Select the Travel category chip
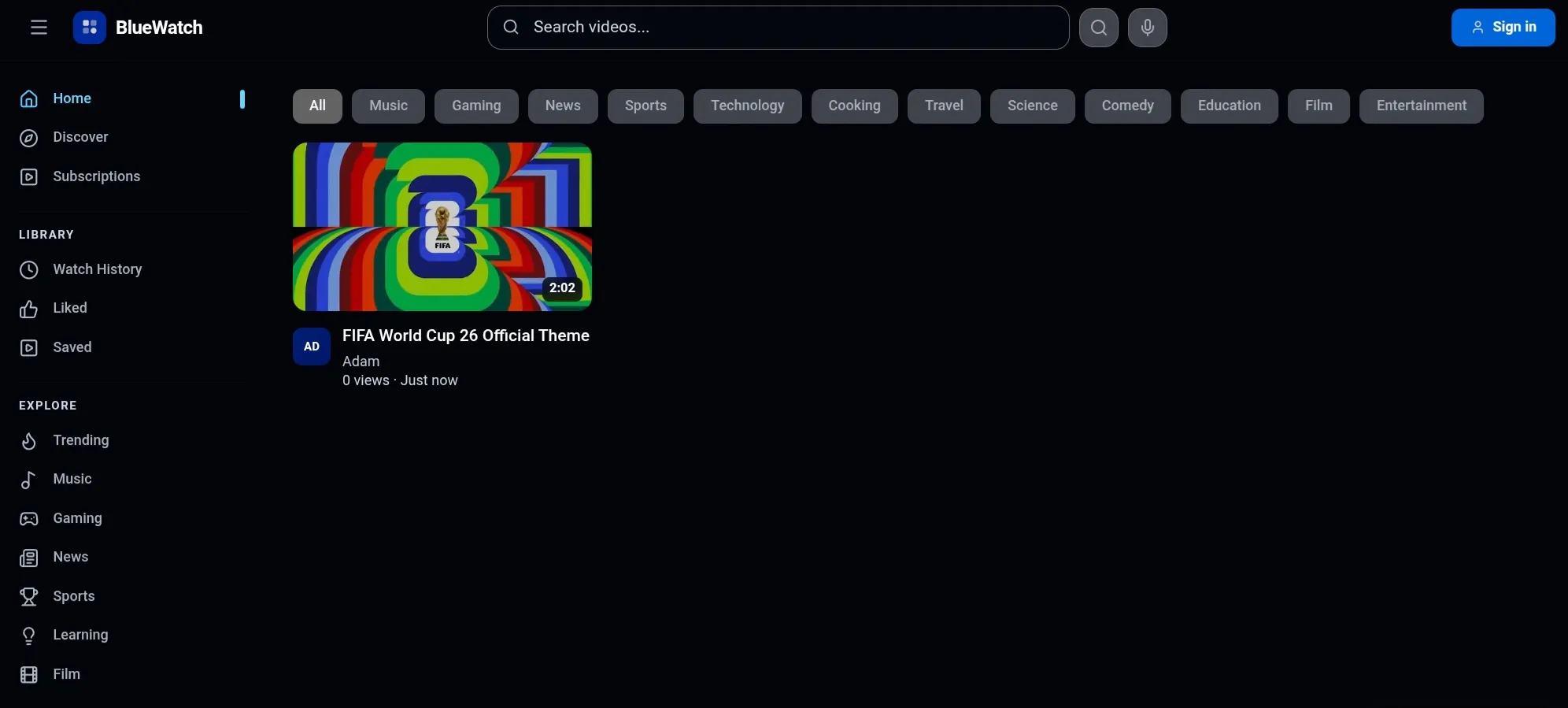 click(944, 106)
